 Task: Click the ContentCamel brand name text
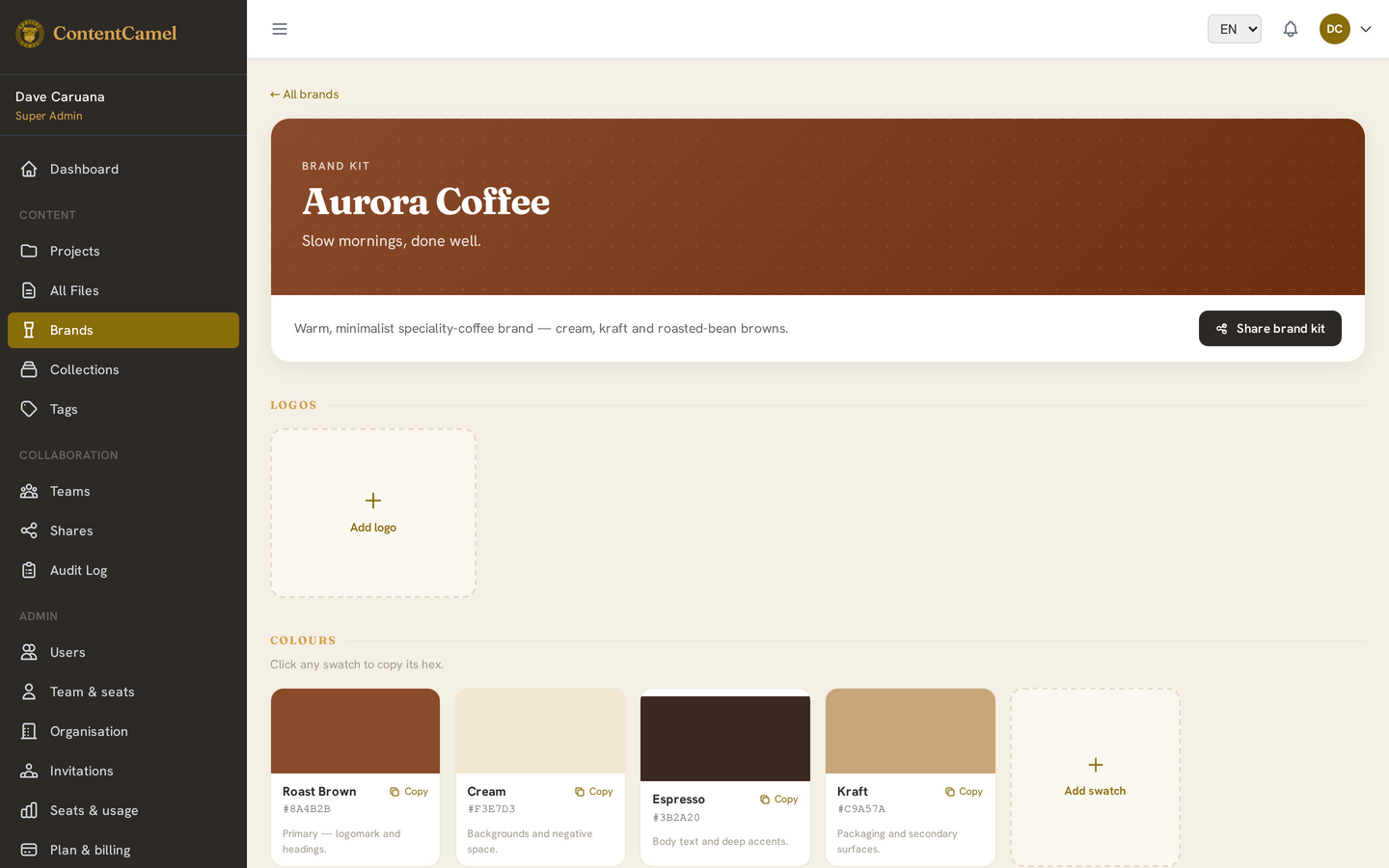click(115, 34)
